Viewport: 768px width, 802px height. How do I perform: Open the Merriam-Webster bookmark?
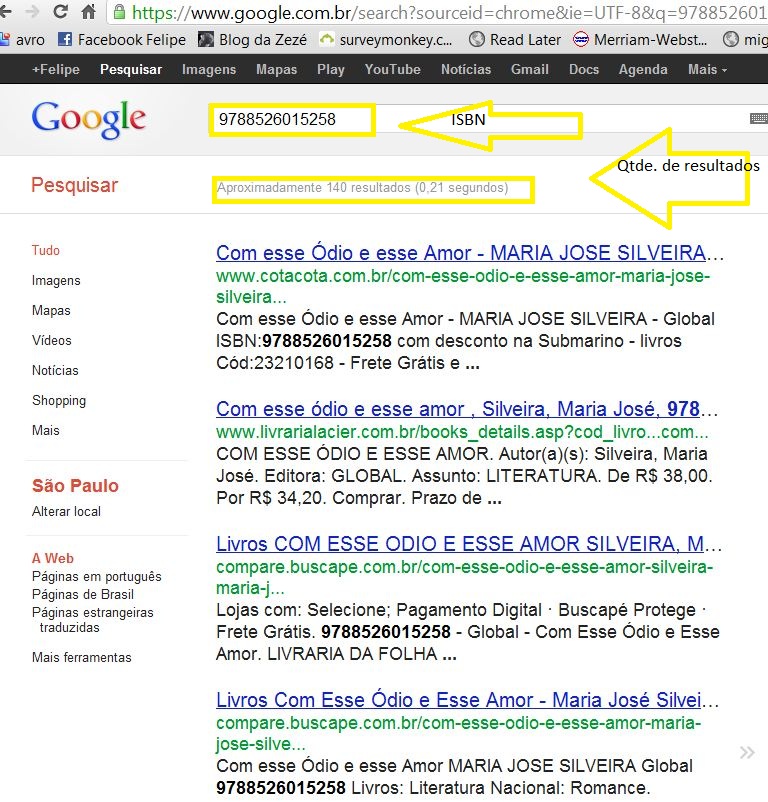click(x=640, y=39)
